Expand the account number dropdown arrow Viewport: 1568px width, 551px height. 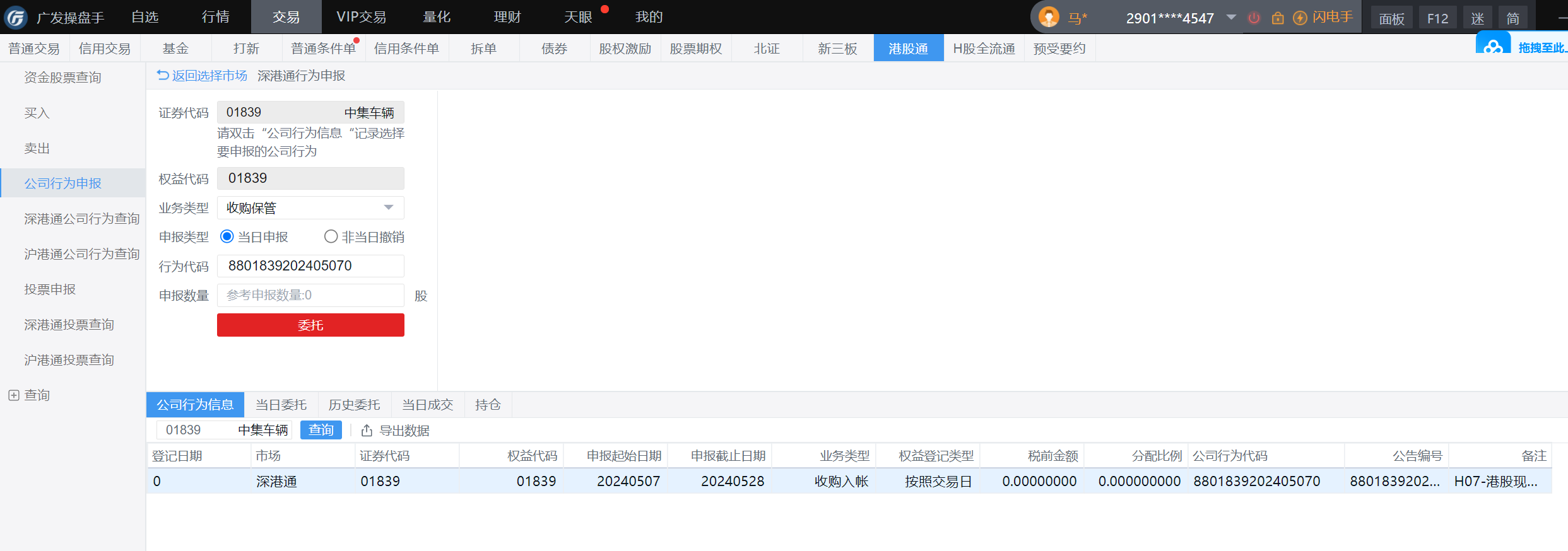1231,17
